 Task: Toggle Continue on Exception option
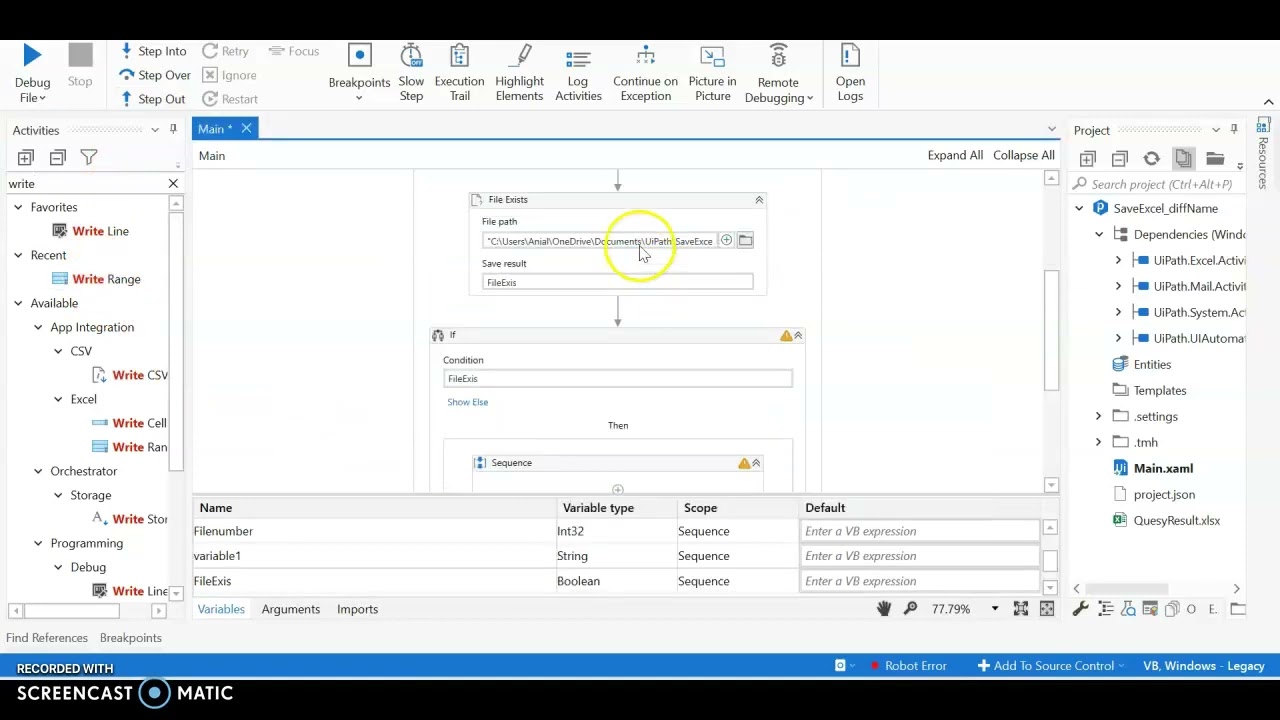click(645, 72)
